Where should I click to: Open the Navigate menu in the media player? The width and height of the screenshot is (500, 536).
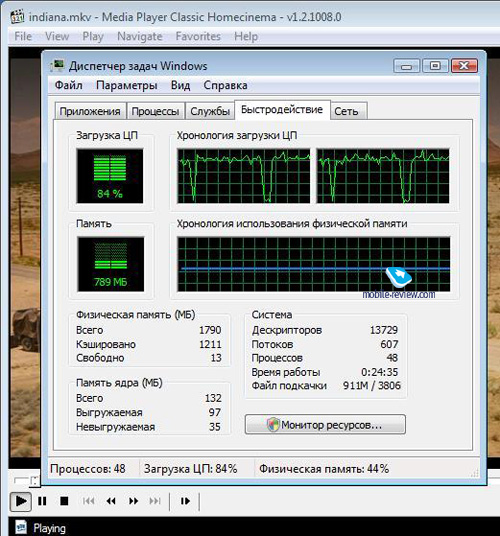(140, 36)
